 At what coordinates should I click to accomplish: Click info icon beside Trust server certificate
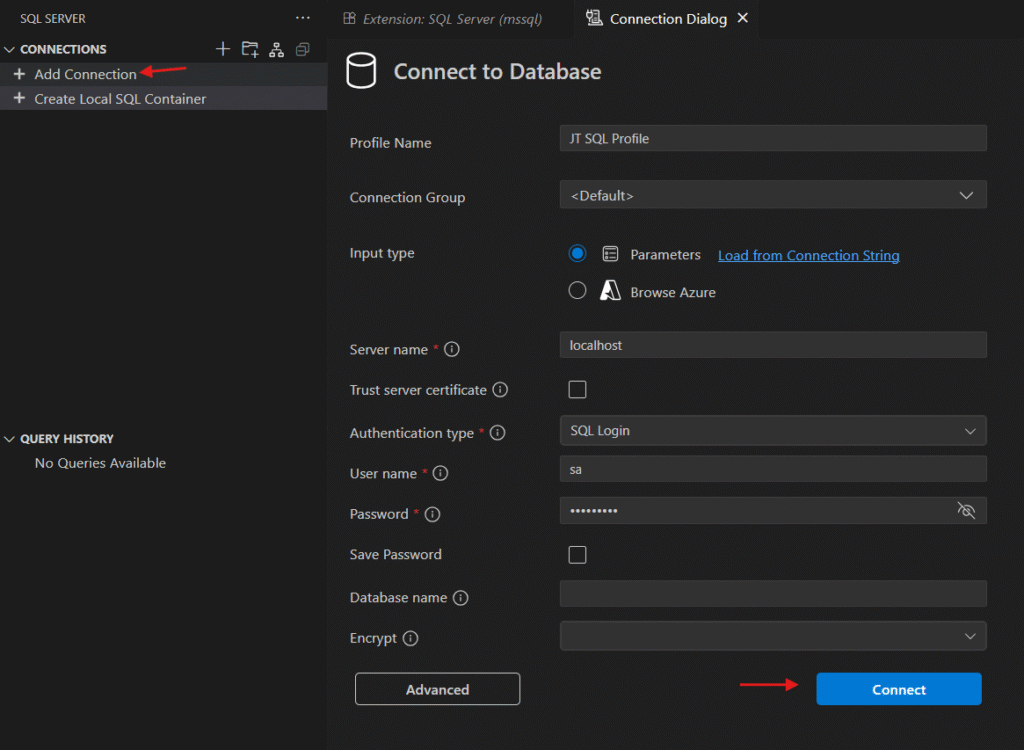(x=500, y=390)
